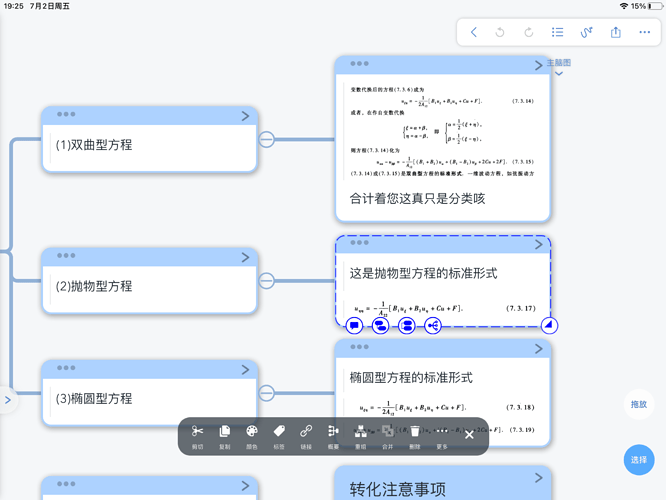Open dots menu on (2)抛物型方程 card

pyautogui.click(x=66, y=256)
